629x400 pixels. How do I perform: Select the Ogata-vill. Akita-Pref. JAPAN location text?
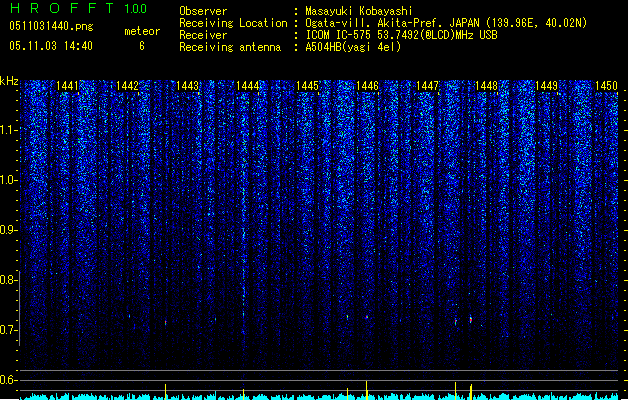click(446, 23)
